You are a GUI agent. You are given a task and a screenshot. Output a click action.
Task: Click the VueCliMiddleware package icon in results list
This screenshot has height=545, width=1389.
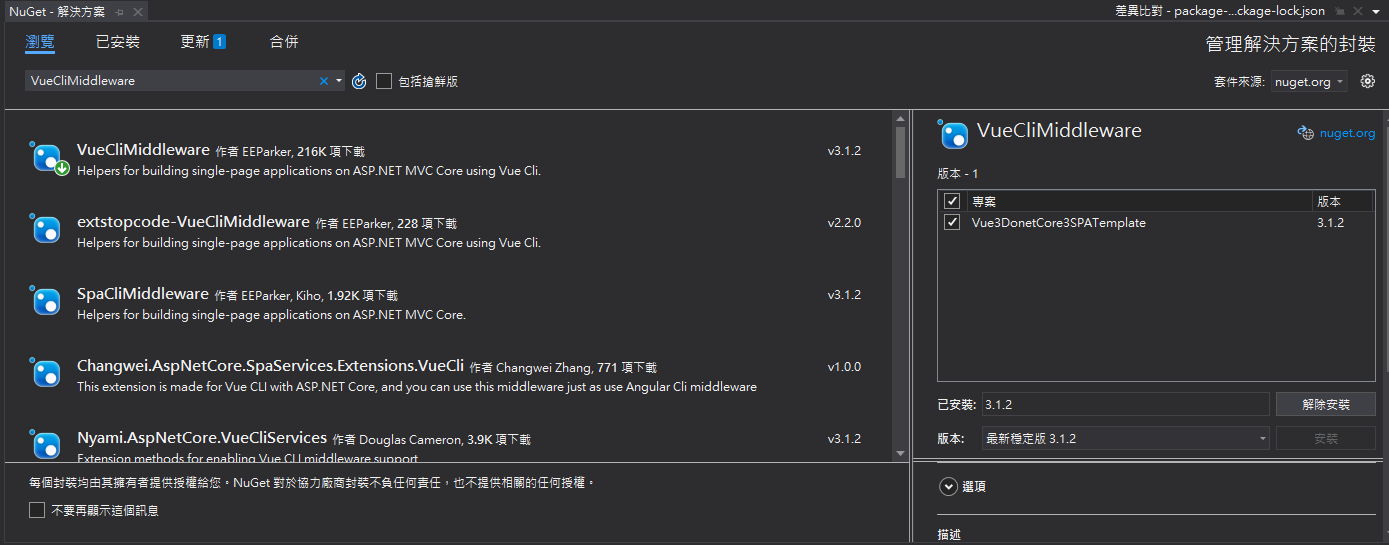click(x=48, y=158)
